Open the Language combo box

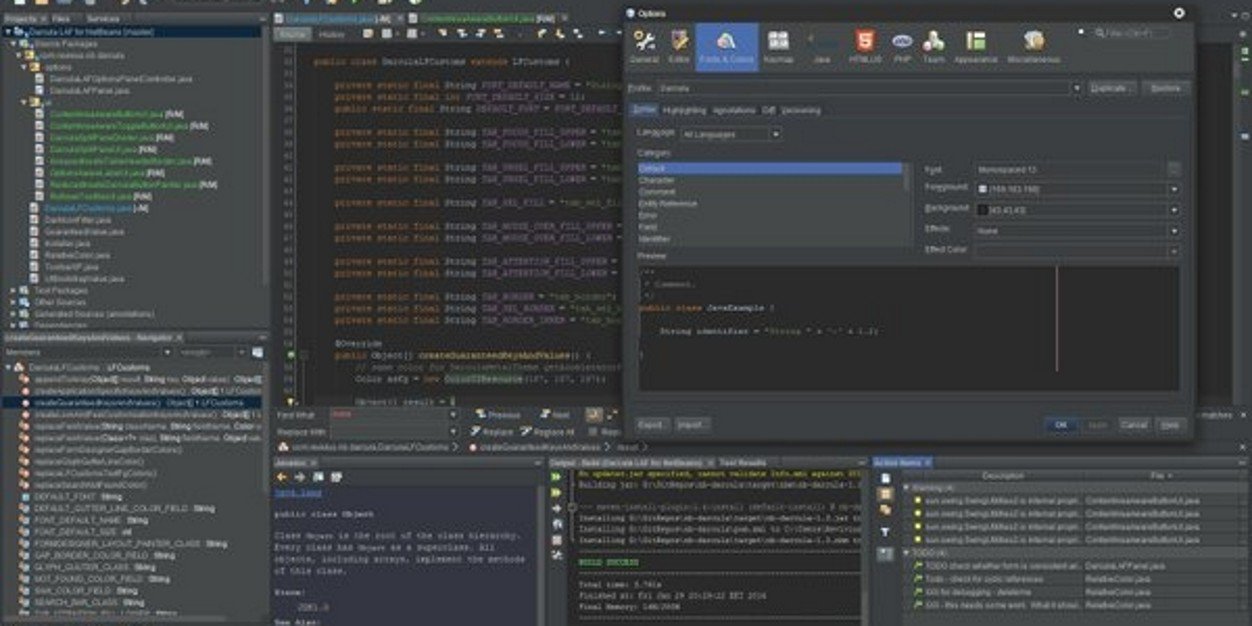tap(731, 133)
